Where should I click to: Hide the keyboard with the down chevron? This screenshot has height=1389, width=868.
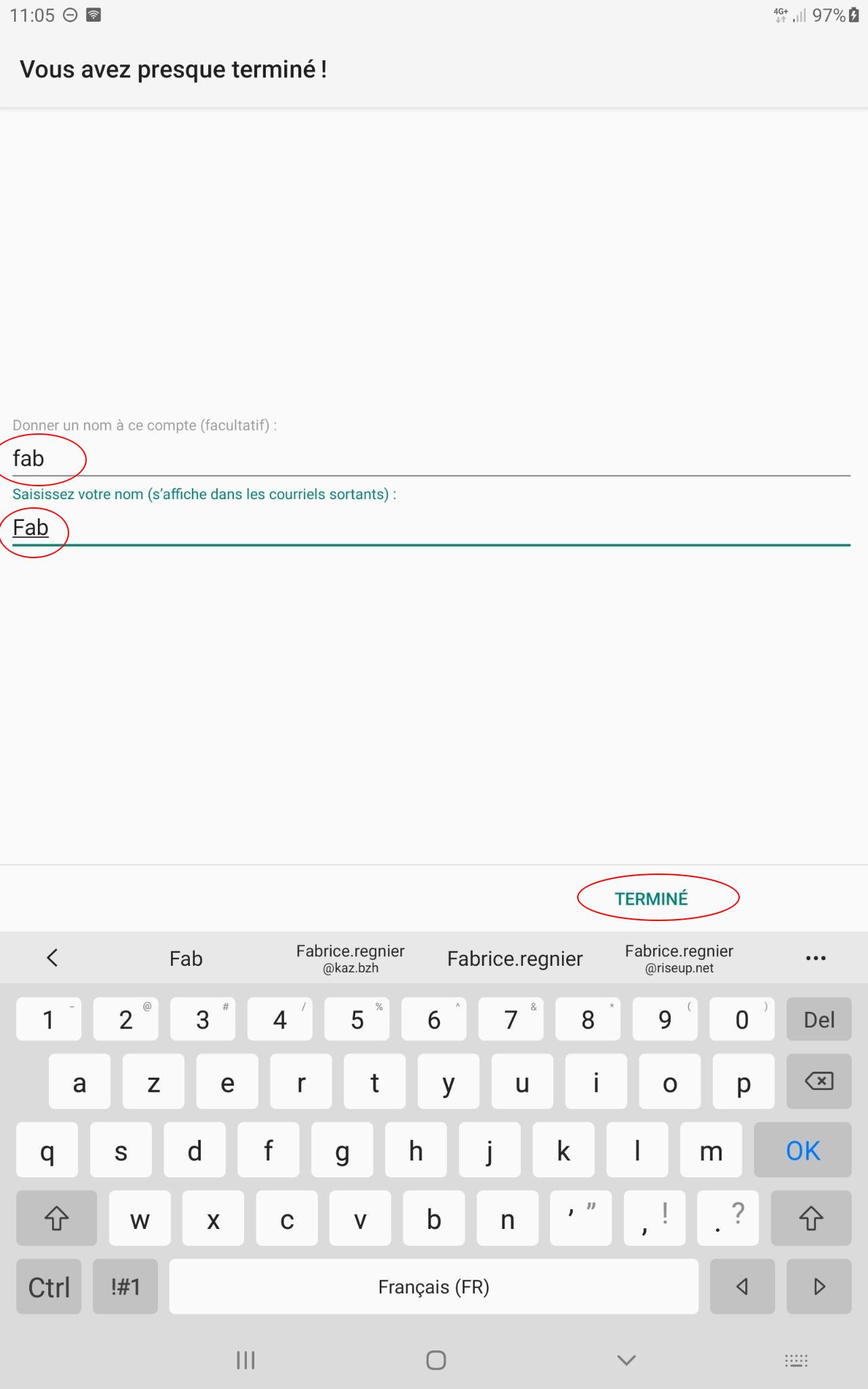[x=626, y=1360]
